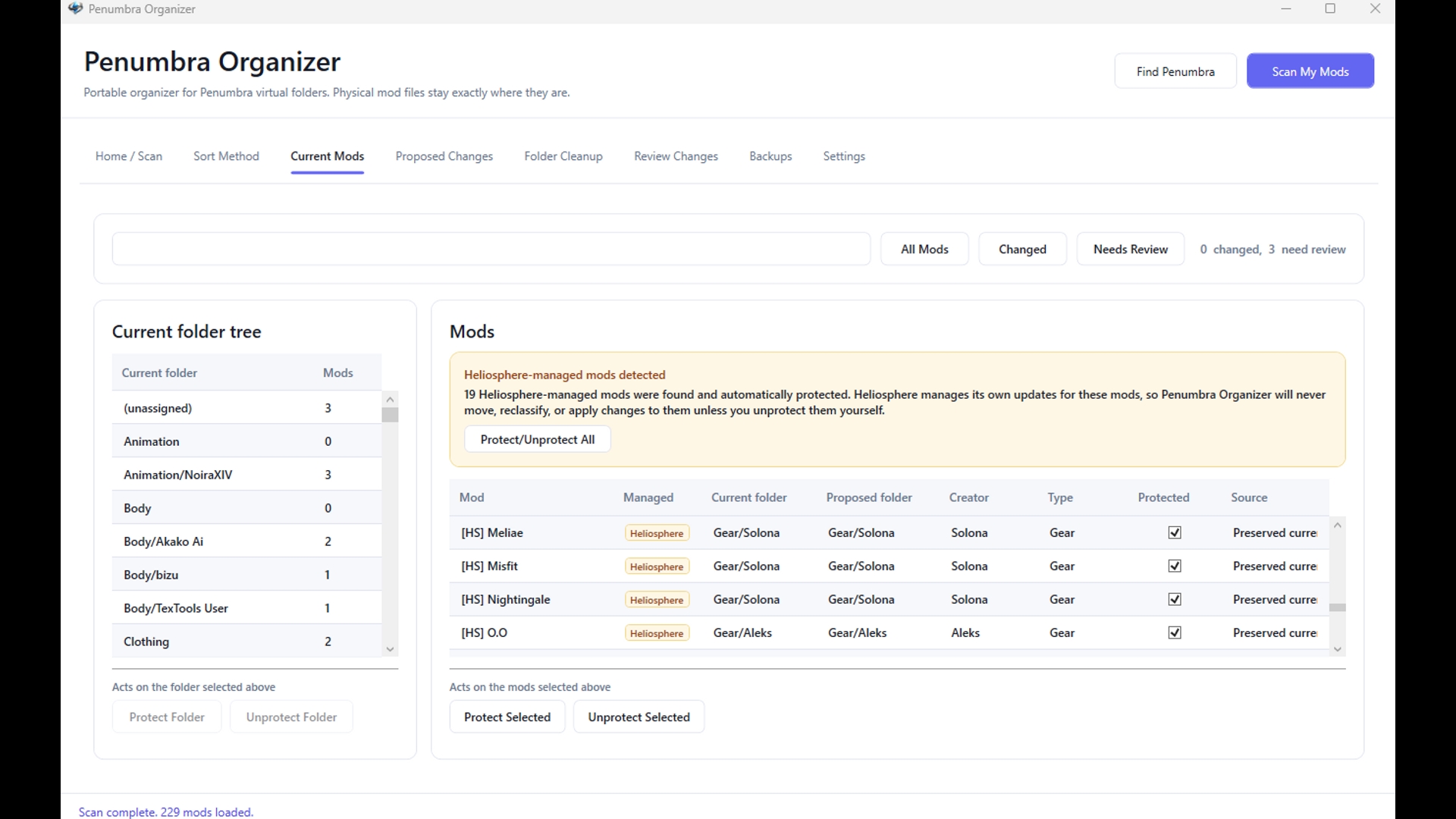Sort by the Proposed folder column header

[x=869, y=497]
